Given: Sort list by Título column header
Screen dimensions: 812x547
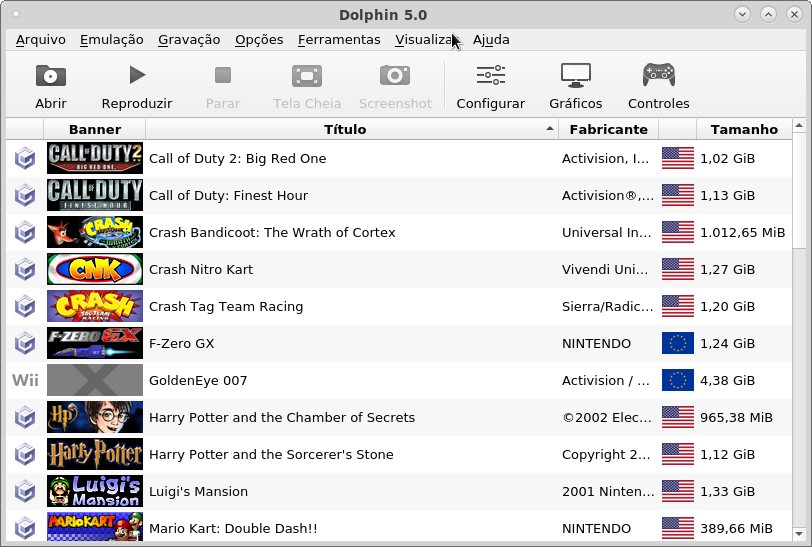Looking at the screenshot, I should [x=352, y=129].
